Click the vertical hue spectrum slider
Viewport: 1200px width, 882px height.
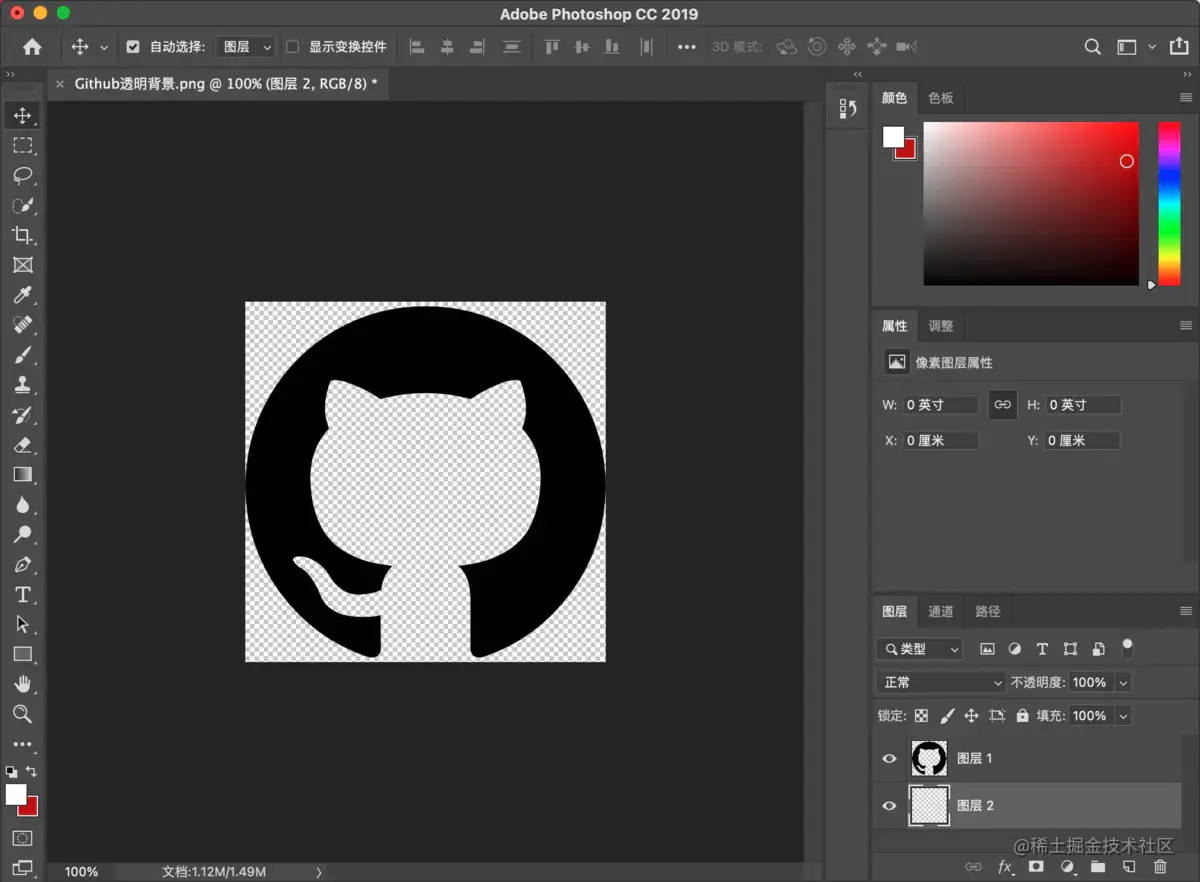point(1169,203)
